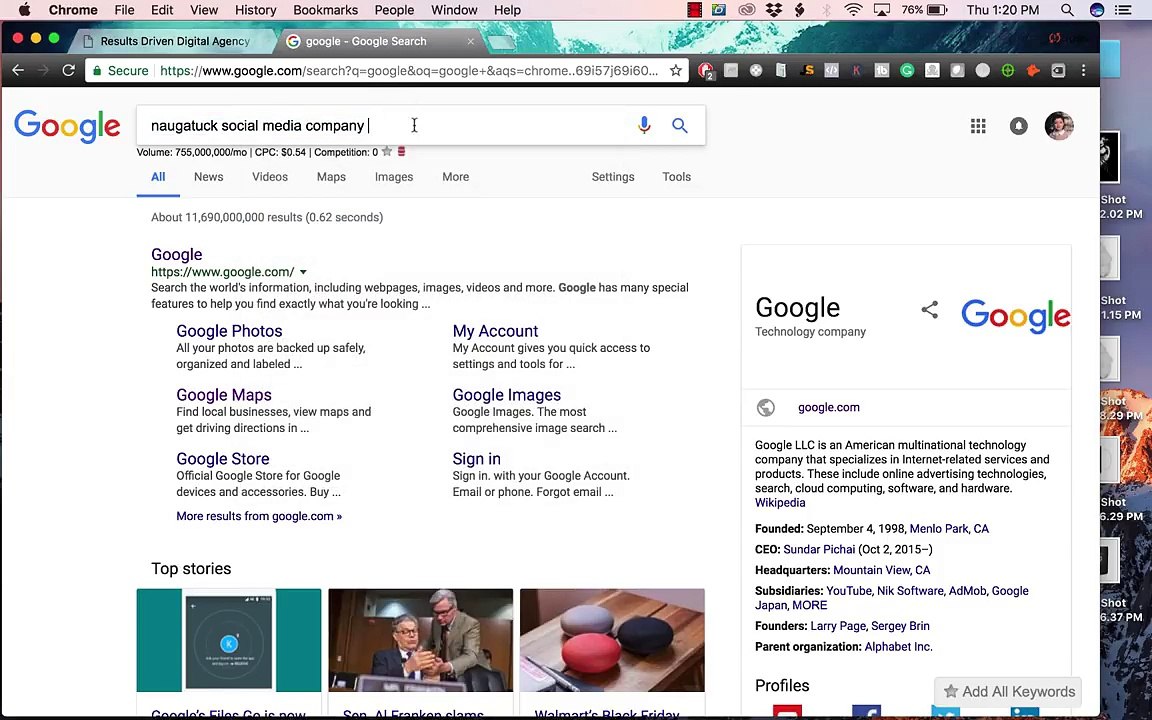Click the Add All Keywords button
The image size is (1152, 720).
click(x=1008, y=691)
